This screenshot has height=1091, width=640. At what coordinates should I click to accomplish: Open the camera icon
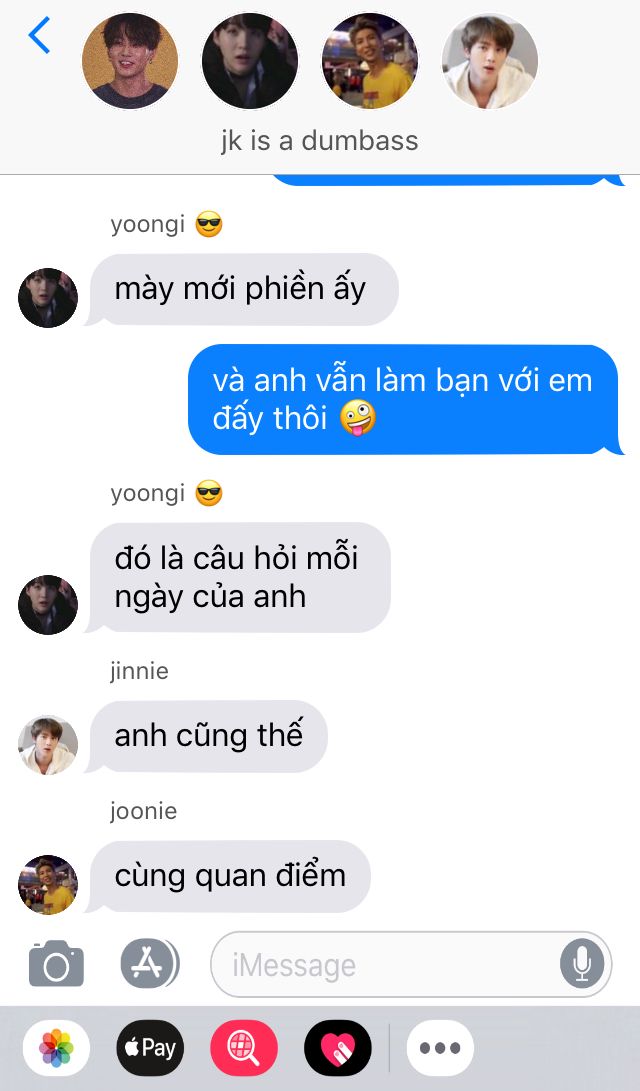tap(56, 964)
